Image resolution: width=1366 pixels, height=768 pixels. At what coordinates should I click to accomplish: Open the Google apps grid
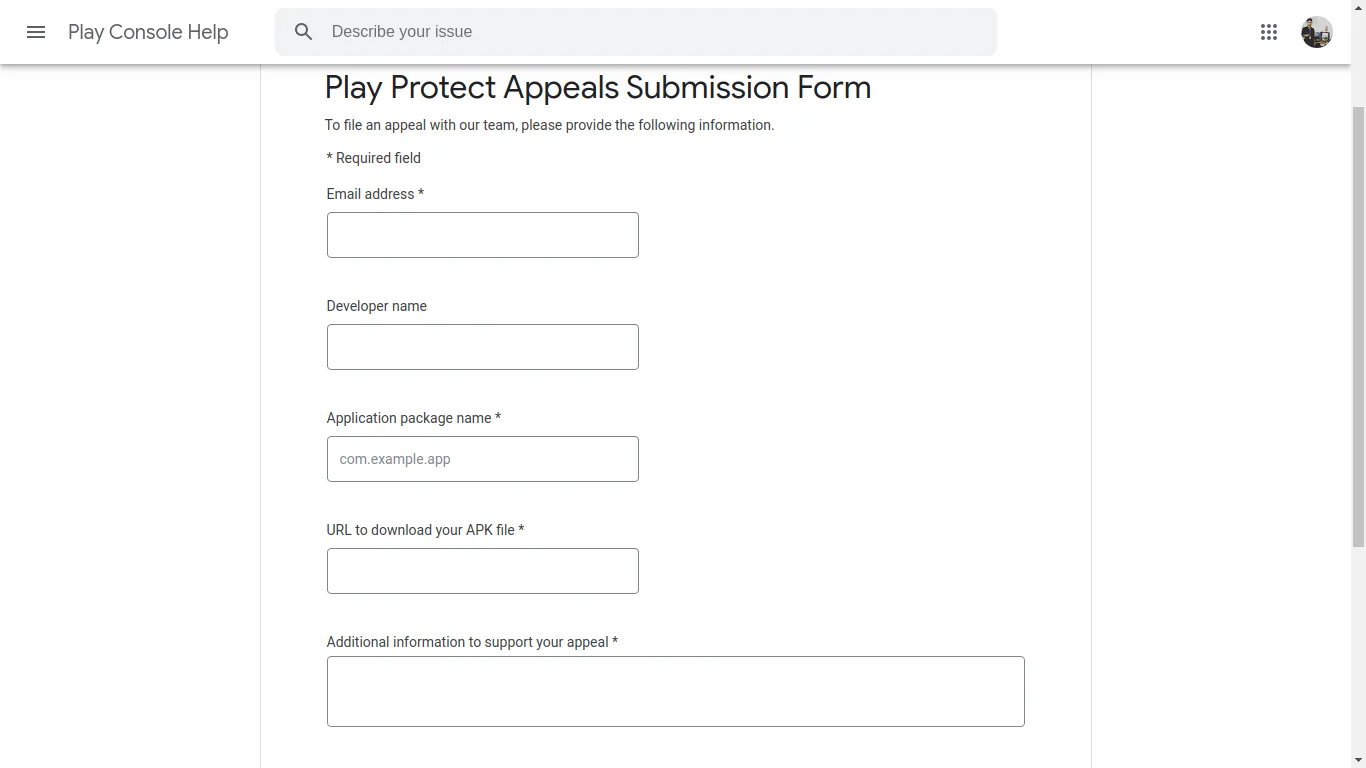click(x=1269, y=32)
